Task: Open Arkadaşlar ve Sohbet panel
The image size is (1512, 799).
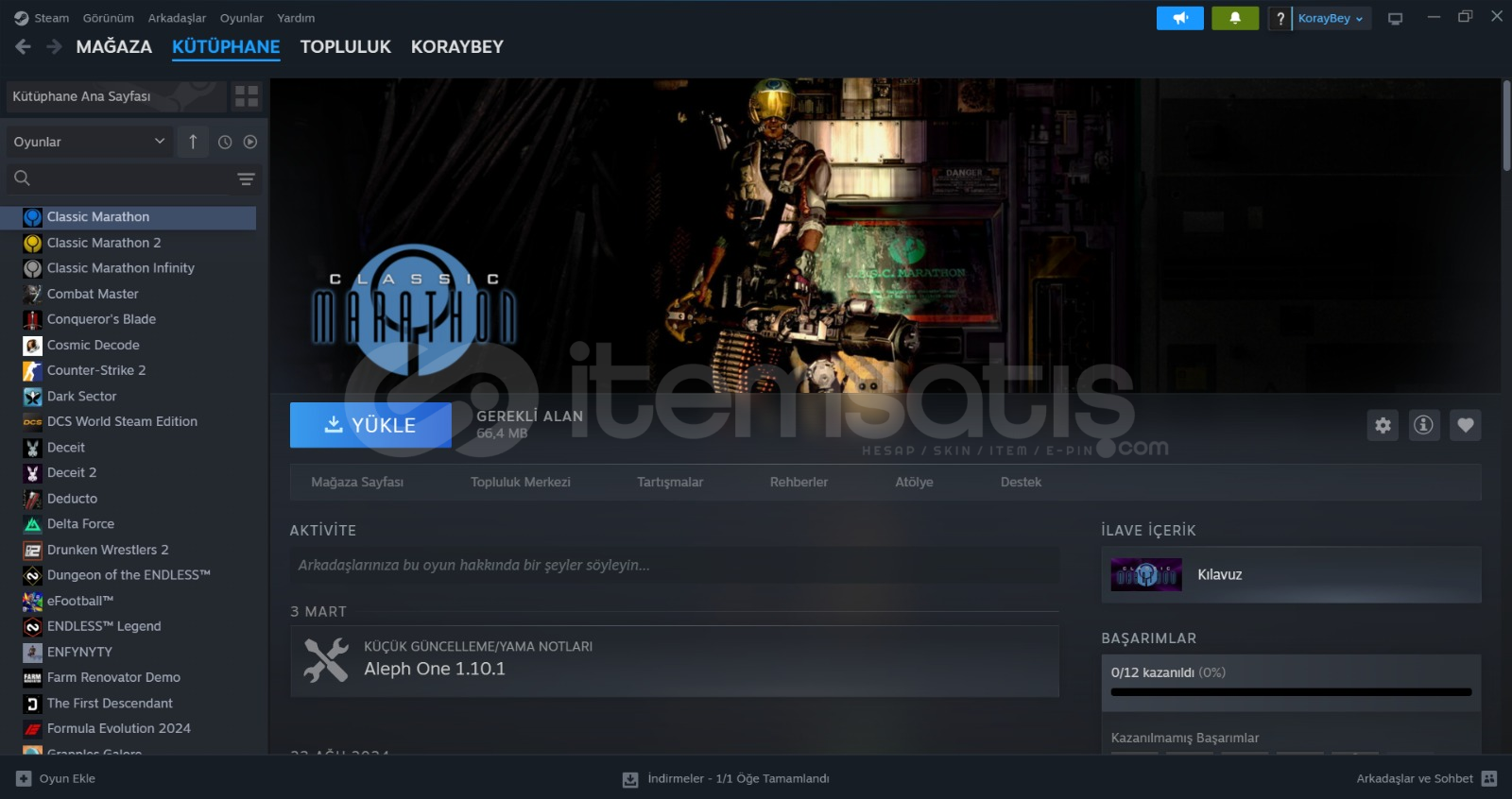Action: (x=1426, y=778)
